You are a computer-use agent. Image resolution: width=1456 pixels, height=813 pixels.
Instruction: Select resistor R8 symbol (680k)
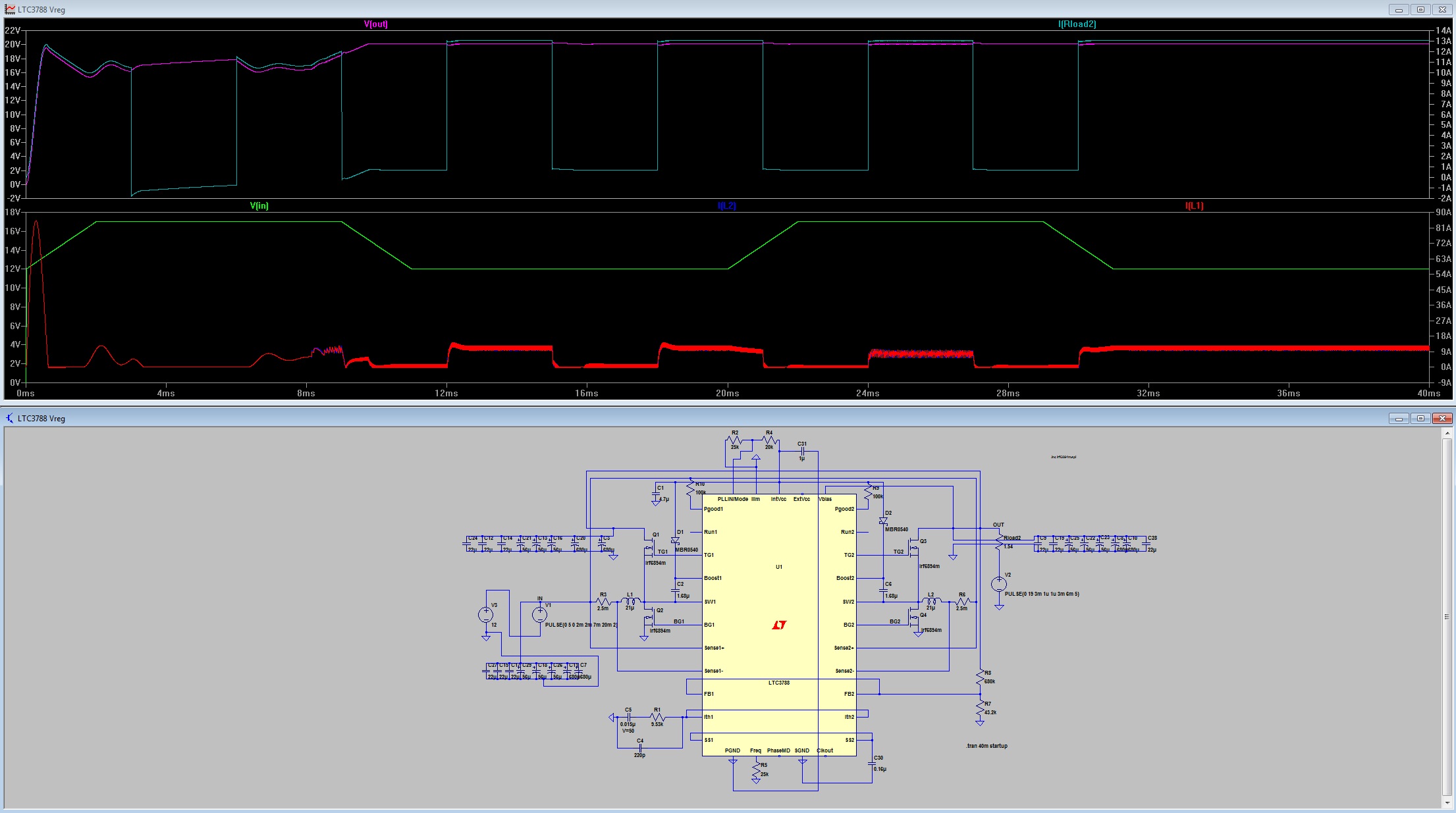[x=980, y=677]
